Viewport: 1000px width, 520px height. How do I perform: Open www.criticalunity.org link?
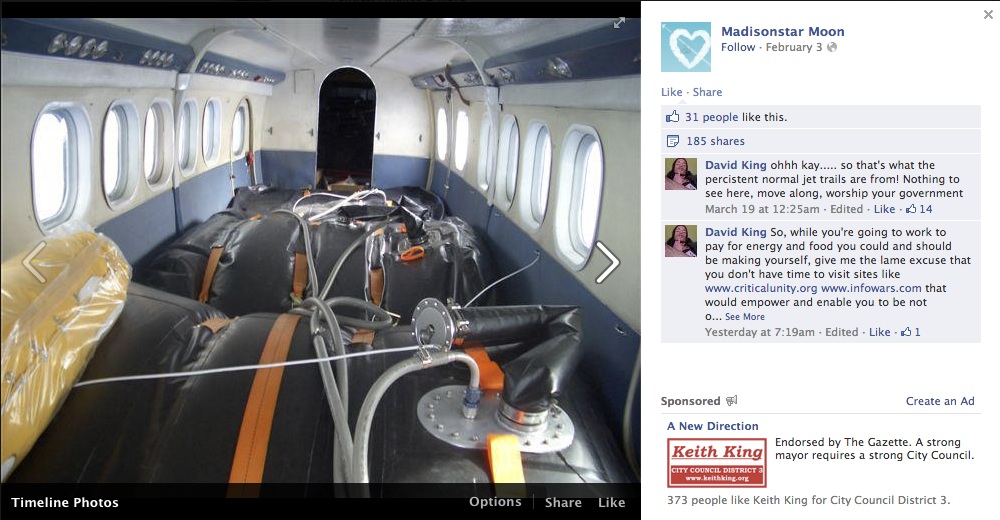pos(761,288)
